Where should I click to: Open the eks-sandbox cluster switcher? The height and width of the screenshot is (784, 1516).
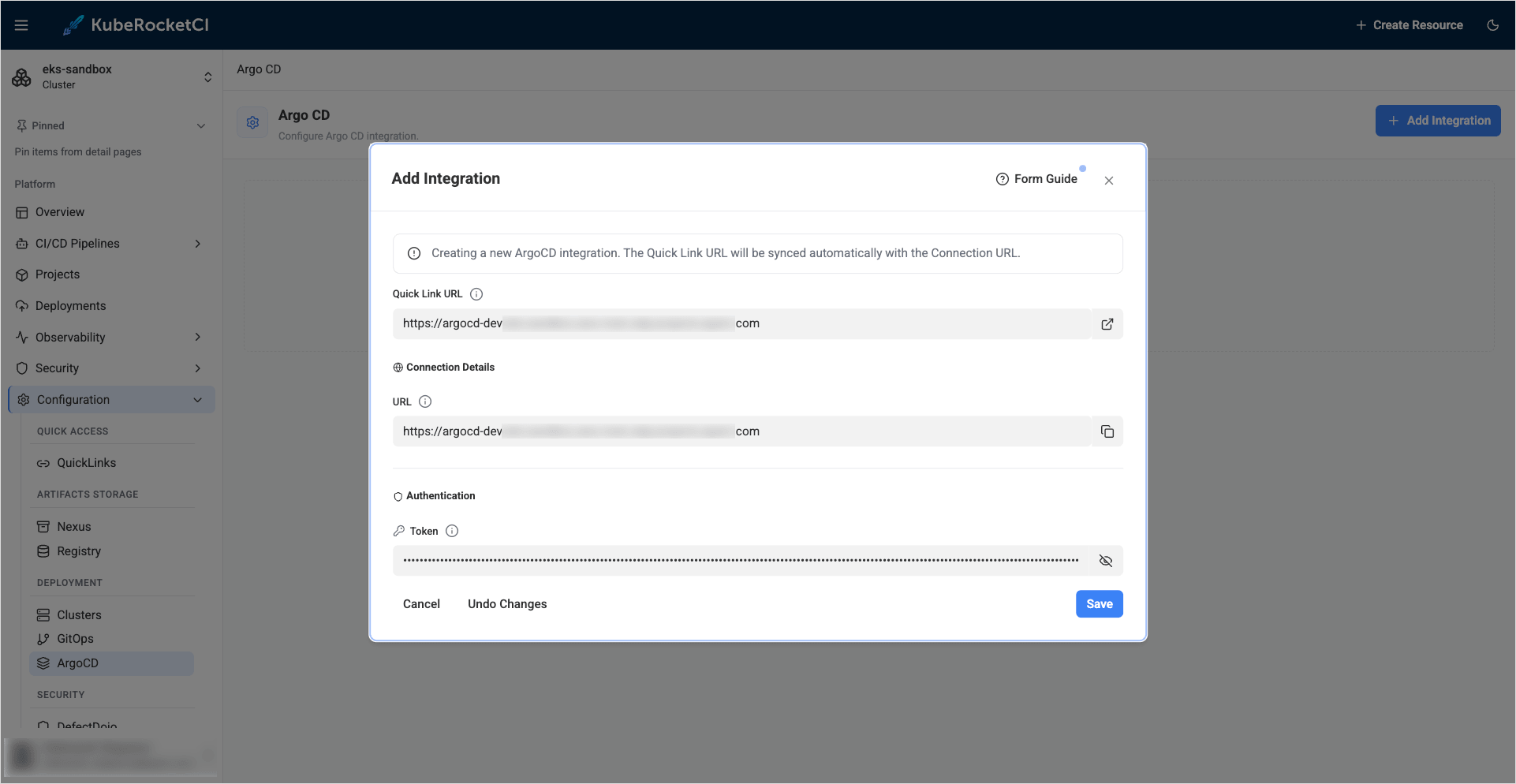111,77
